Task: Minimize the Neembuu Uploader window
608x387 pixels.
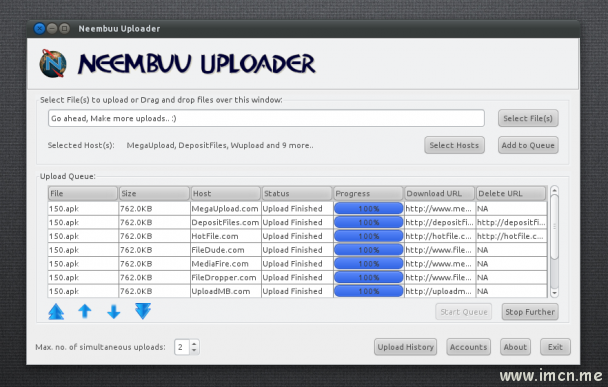Action: point(52,28)
